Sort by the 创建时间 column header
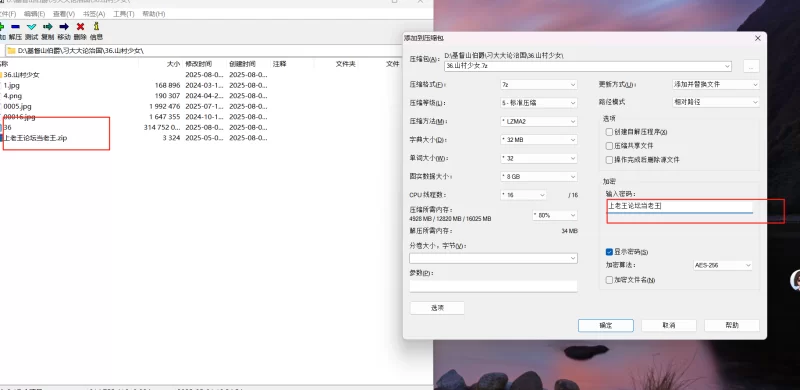This screenshot has width=800, height=390. (242, 64)
